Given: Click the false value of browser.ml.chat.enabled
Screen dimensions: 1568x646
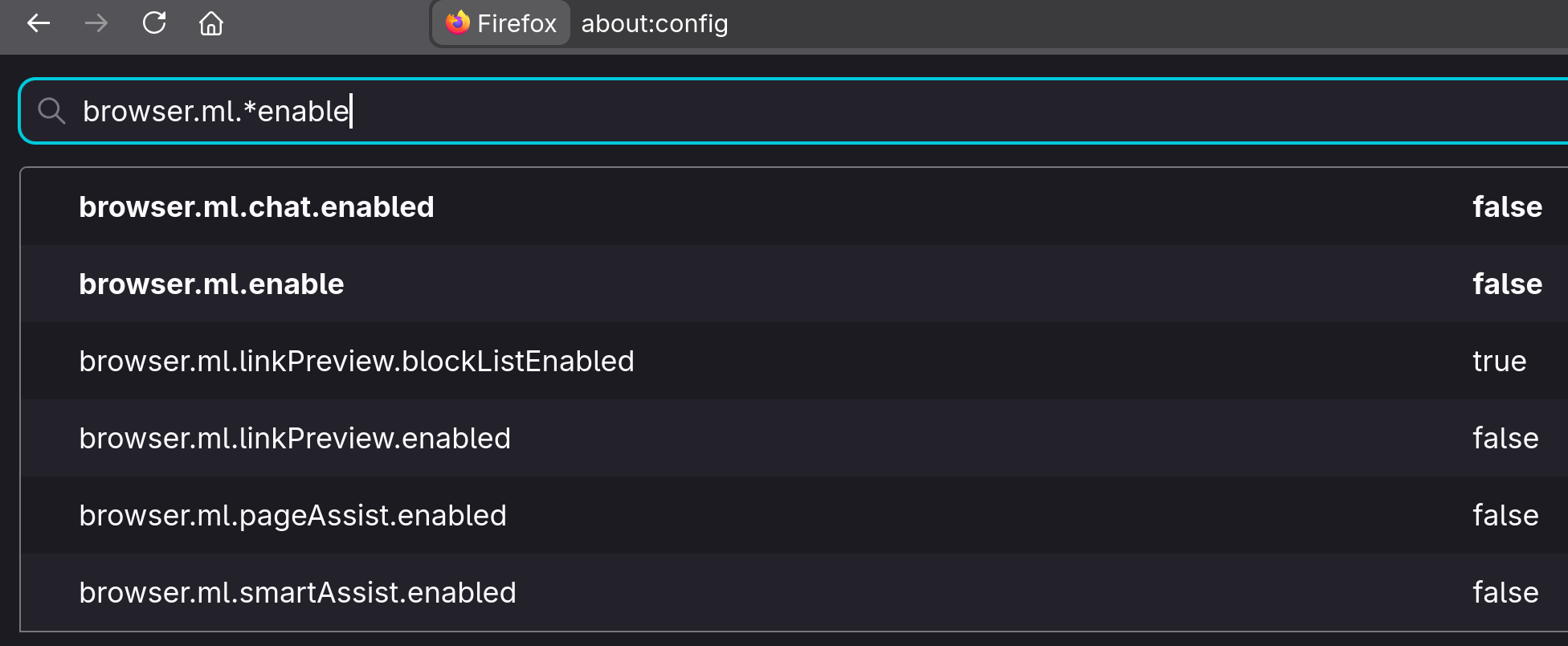Looking at the screenshot, I should pos(1507,207).
